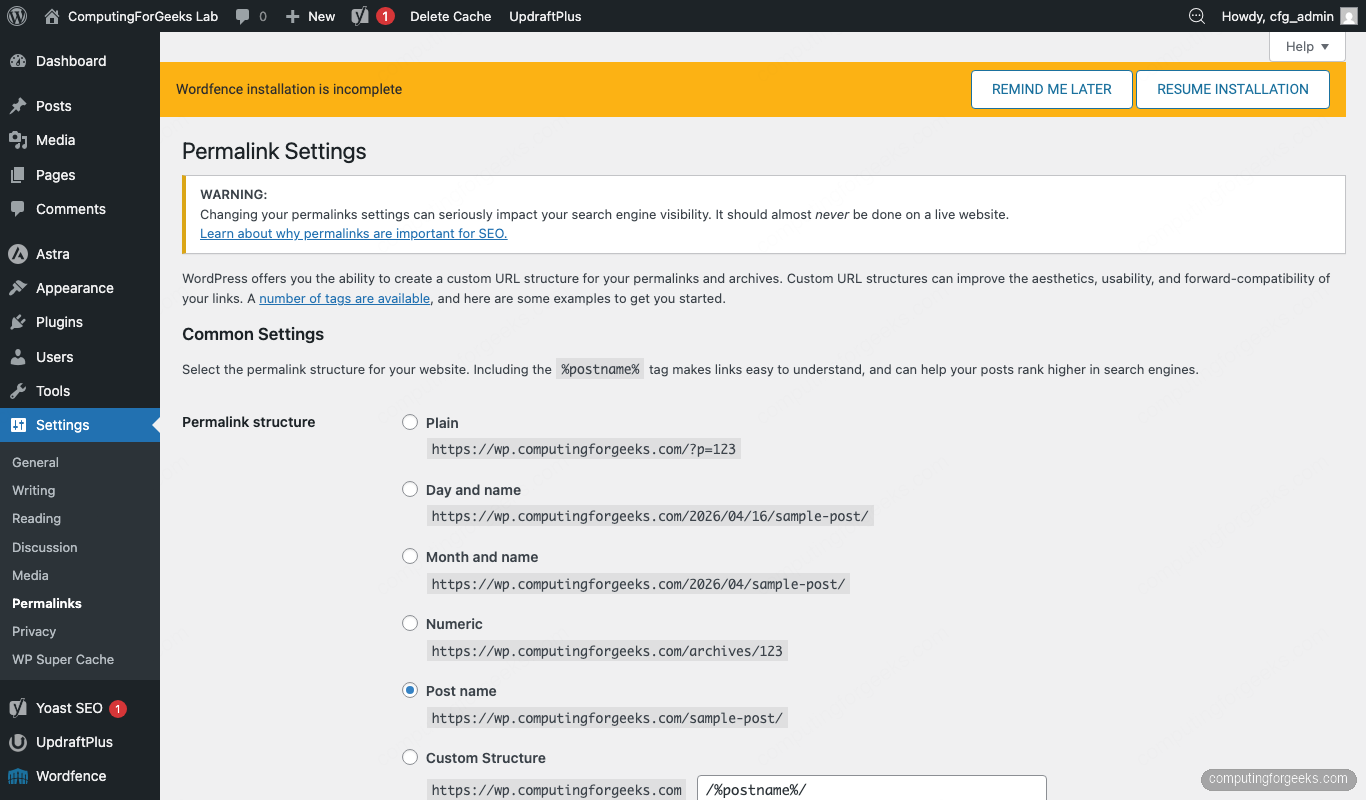Open the Howdy, cfg_admin account menu
This screenshot has width=1366, height=800.
[1277, 16]
